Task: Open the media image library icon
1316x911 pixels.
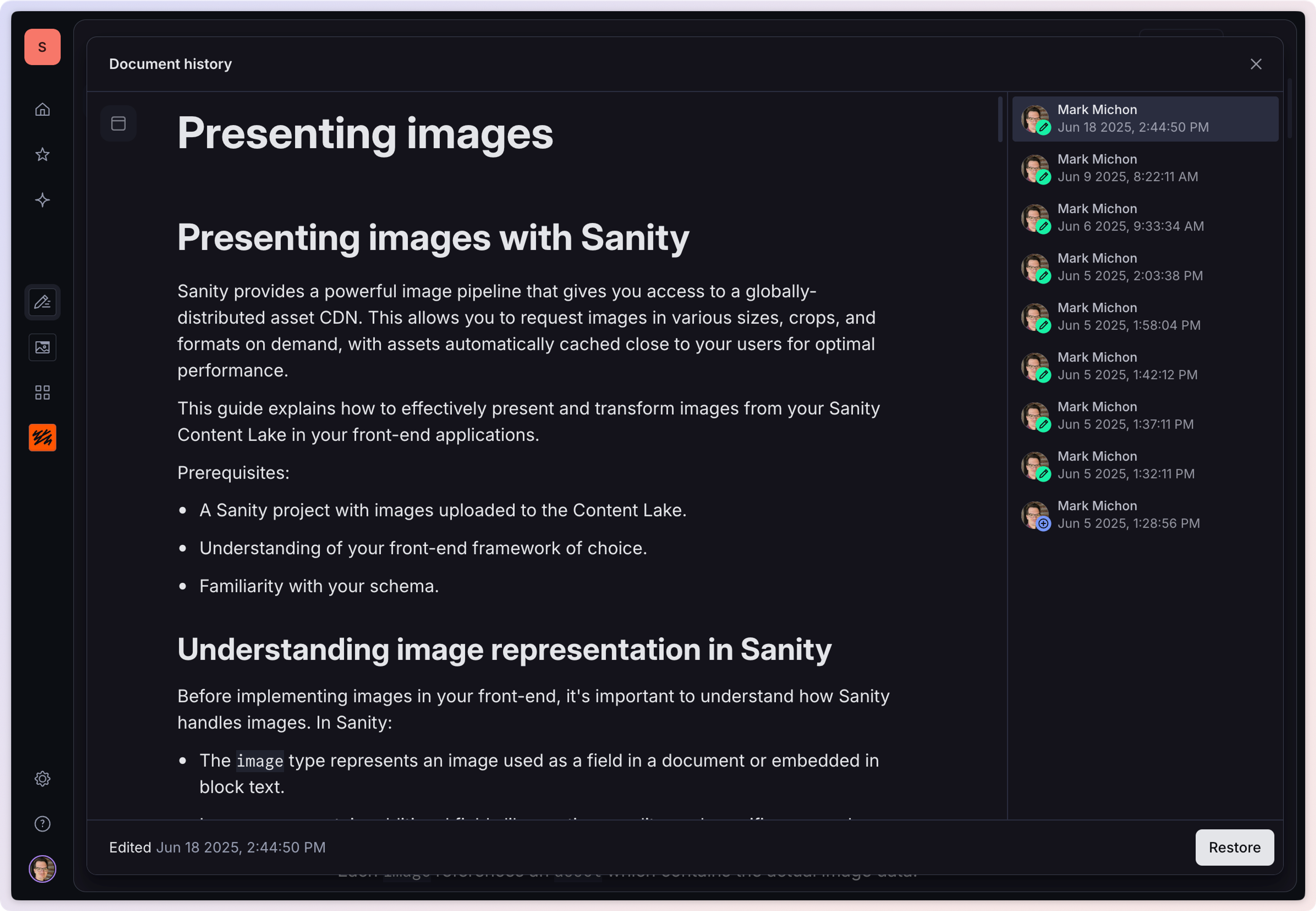Action: [x=42, y=347]
